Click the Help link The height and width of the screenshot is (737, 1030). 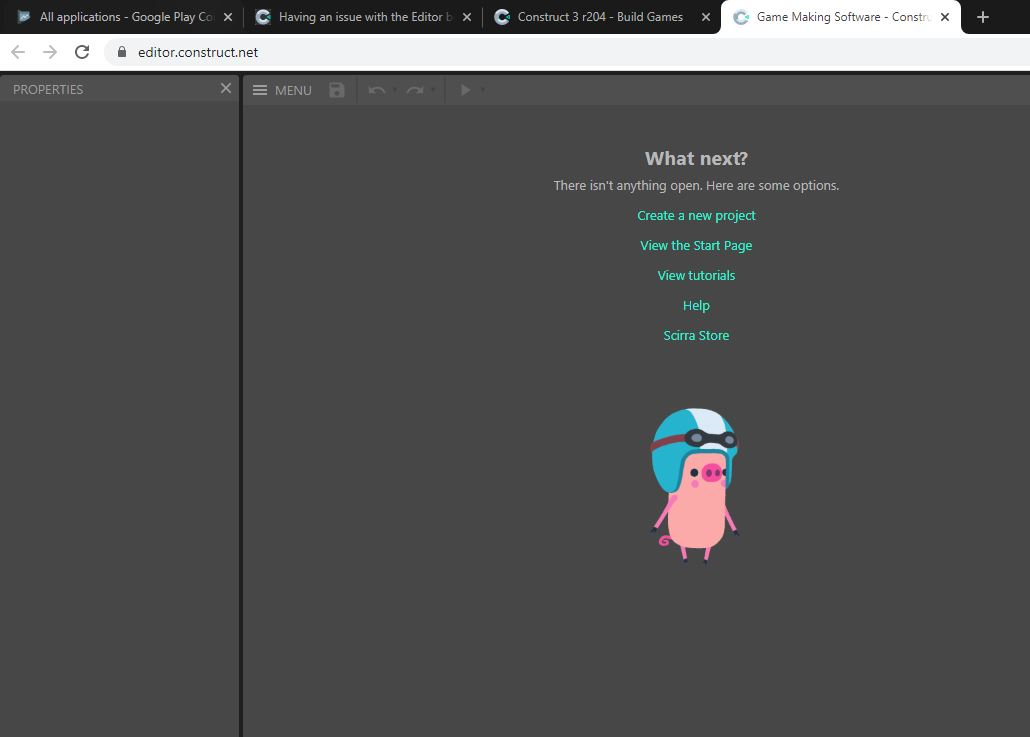tap(696, 305)
